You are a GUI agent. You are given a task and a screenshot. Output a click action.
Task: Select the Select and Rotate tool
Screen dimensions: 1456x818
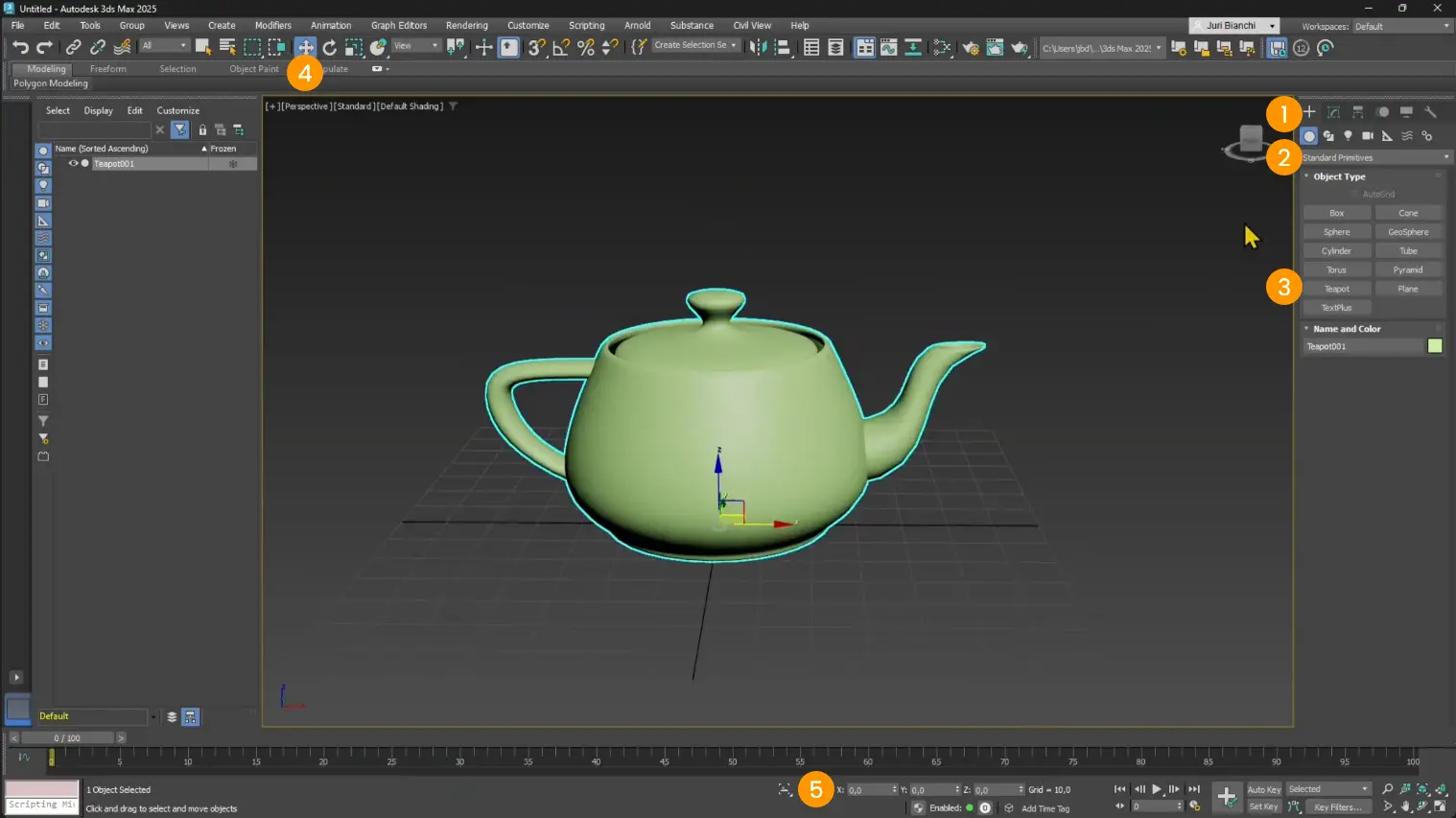pyautogui.click(x=330, y=47)
